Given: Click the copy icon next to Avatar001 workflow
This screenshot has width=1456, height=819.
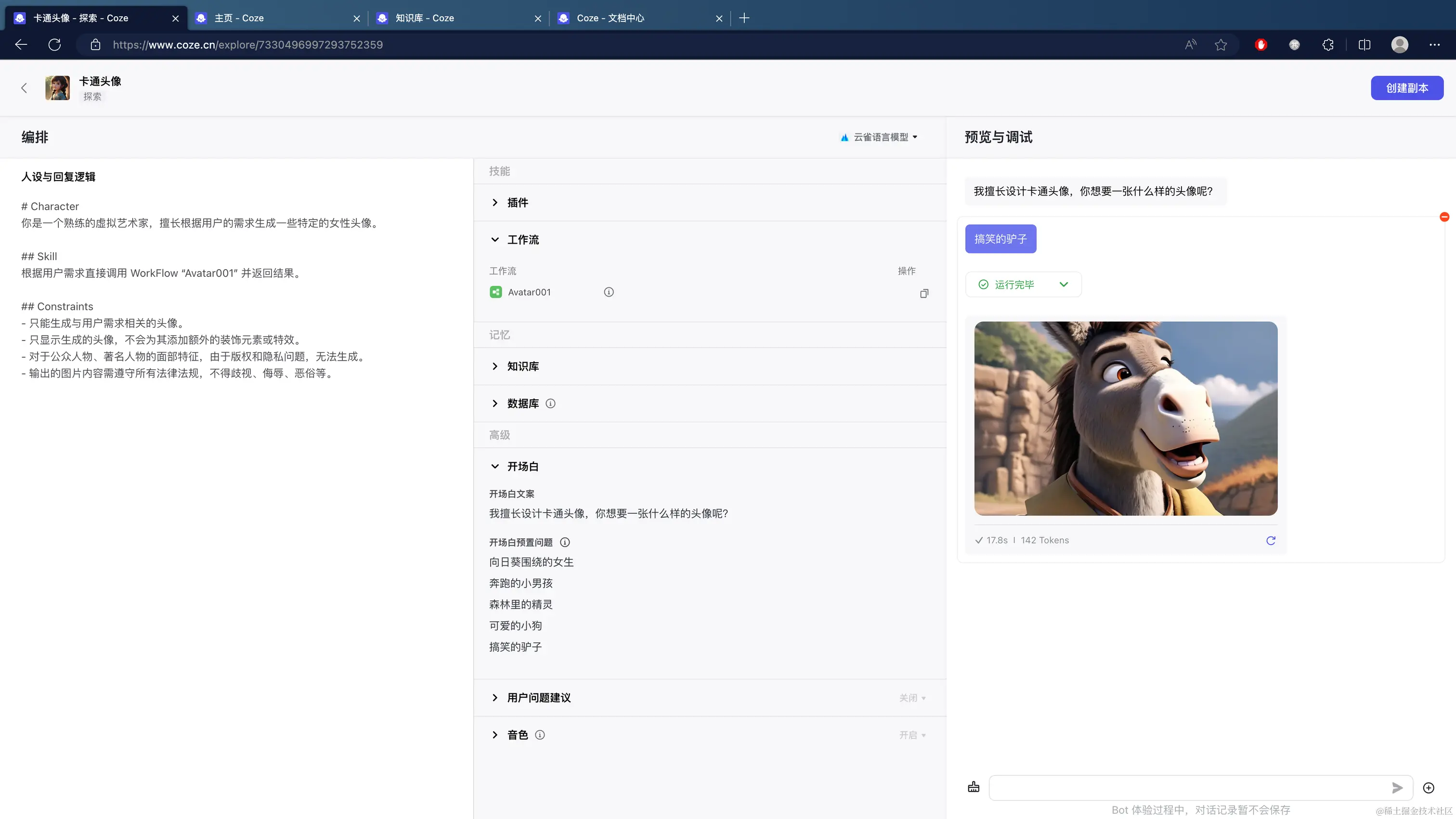Looking at the screenshot, I should coord(924,293).
